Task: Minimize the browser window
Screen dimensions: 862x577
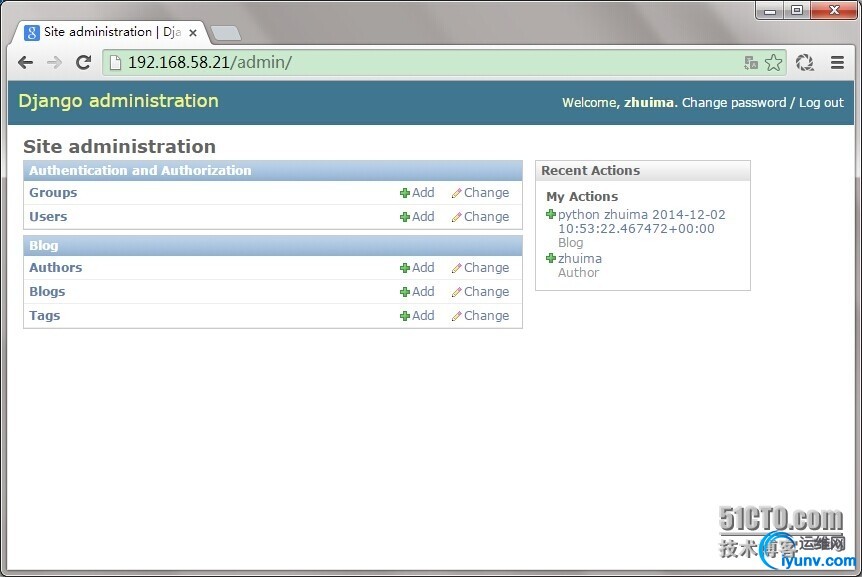Action: point(770,10)
